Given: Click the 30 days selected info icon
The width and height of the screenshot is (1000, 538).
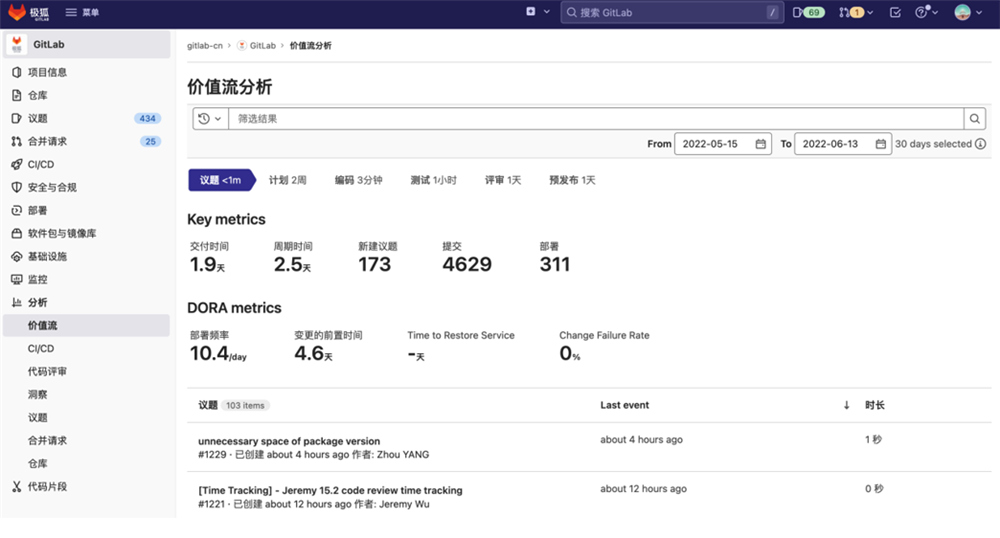Looking at the screenshot, I should tap(981, 144).
